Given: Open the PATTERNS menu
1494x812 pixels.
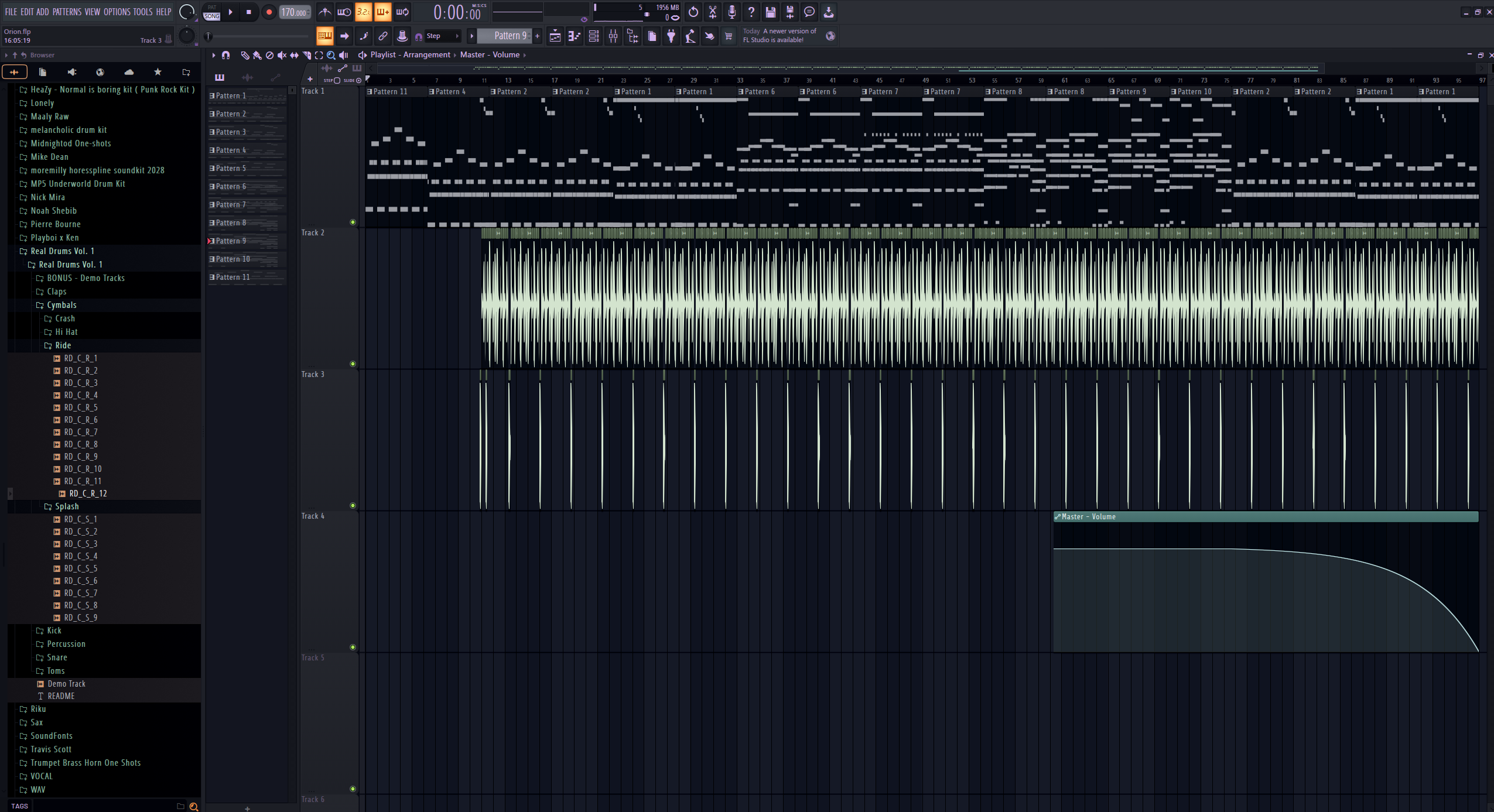Looking at the screenshot, I should pyautogui.click(x=67, y=12).
